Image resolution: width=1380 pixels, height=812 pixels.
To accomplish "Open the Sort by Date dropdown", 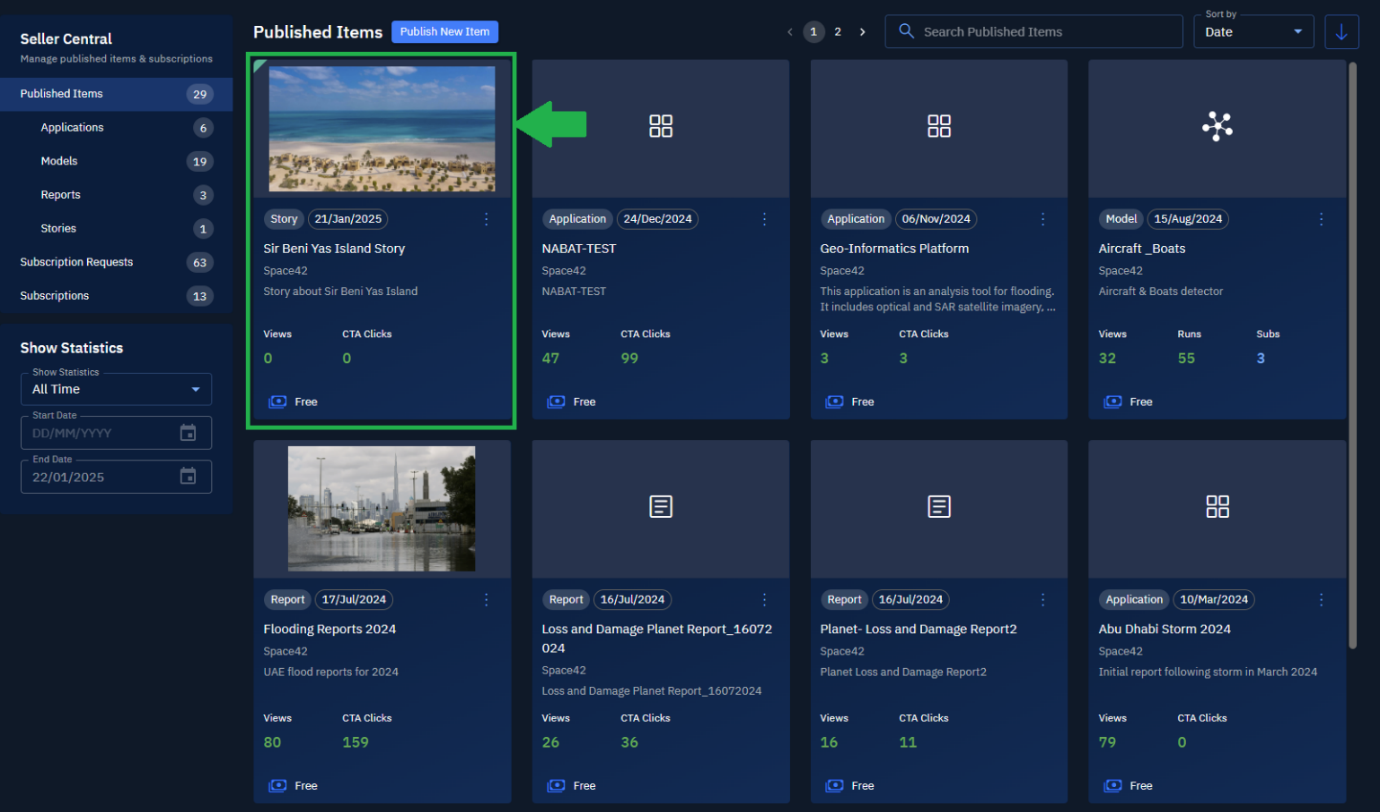I will coord(1253,32).
